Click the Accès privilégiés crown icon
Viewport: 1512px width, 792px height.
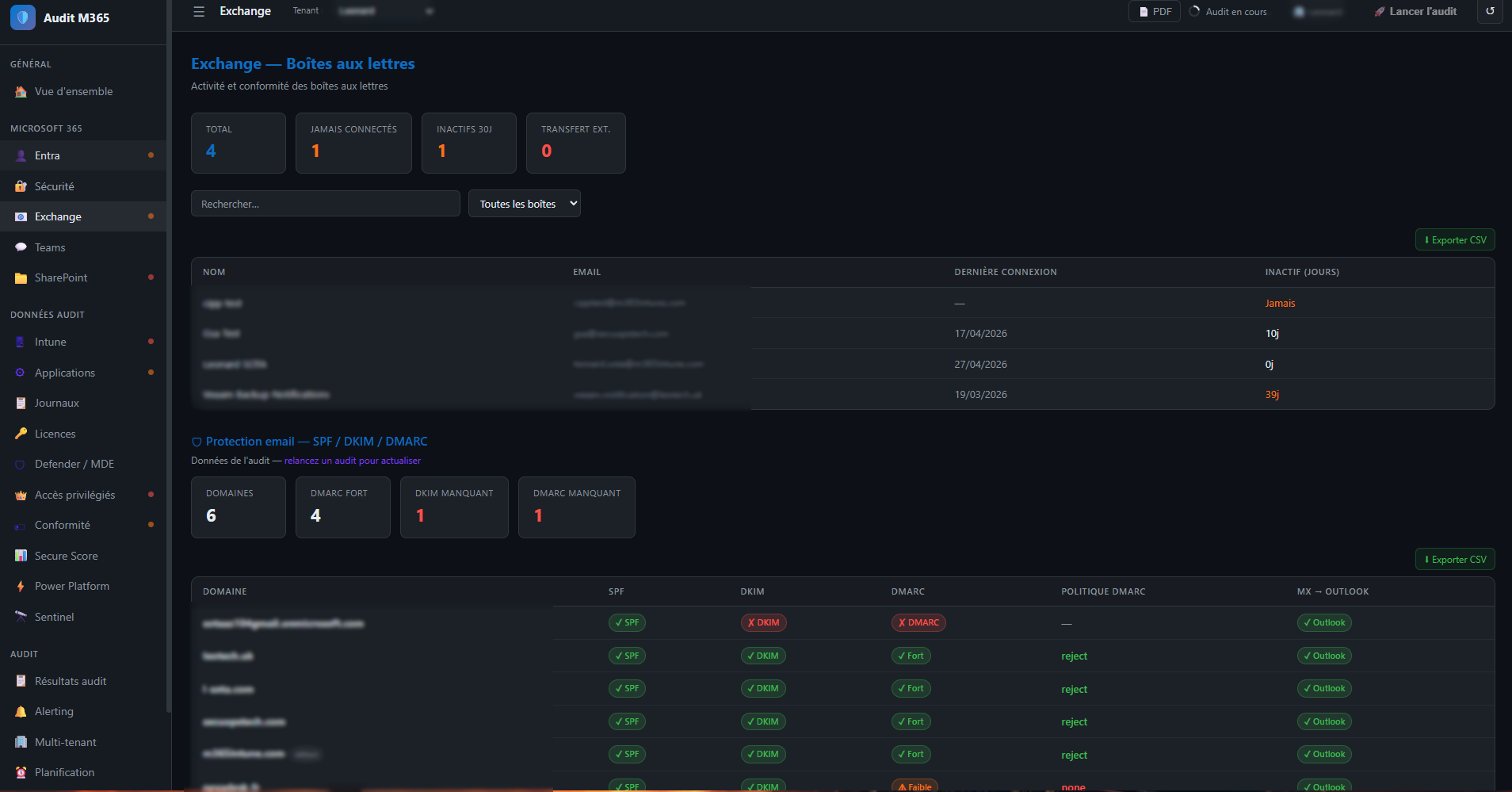click(x=21, y=495)
